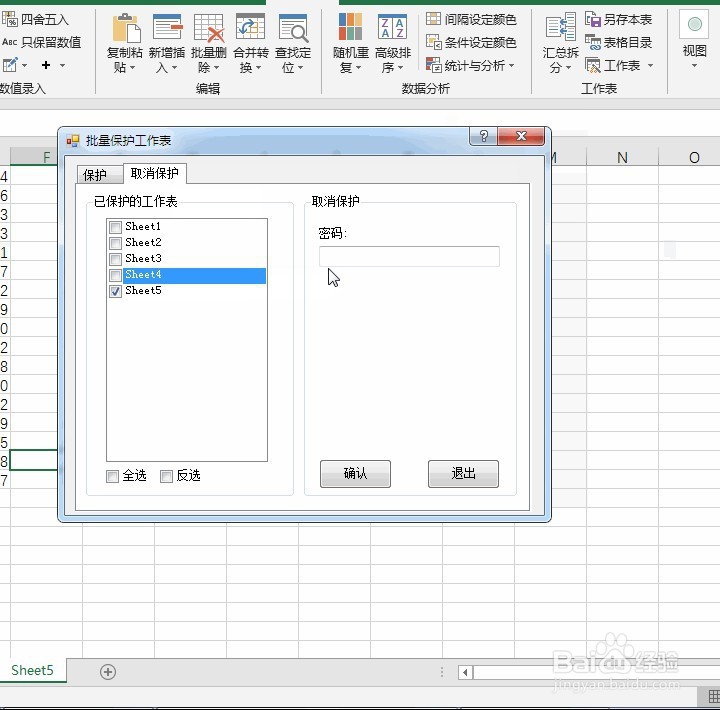Click column F header

coord(34,157)
